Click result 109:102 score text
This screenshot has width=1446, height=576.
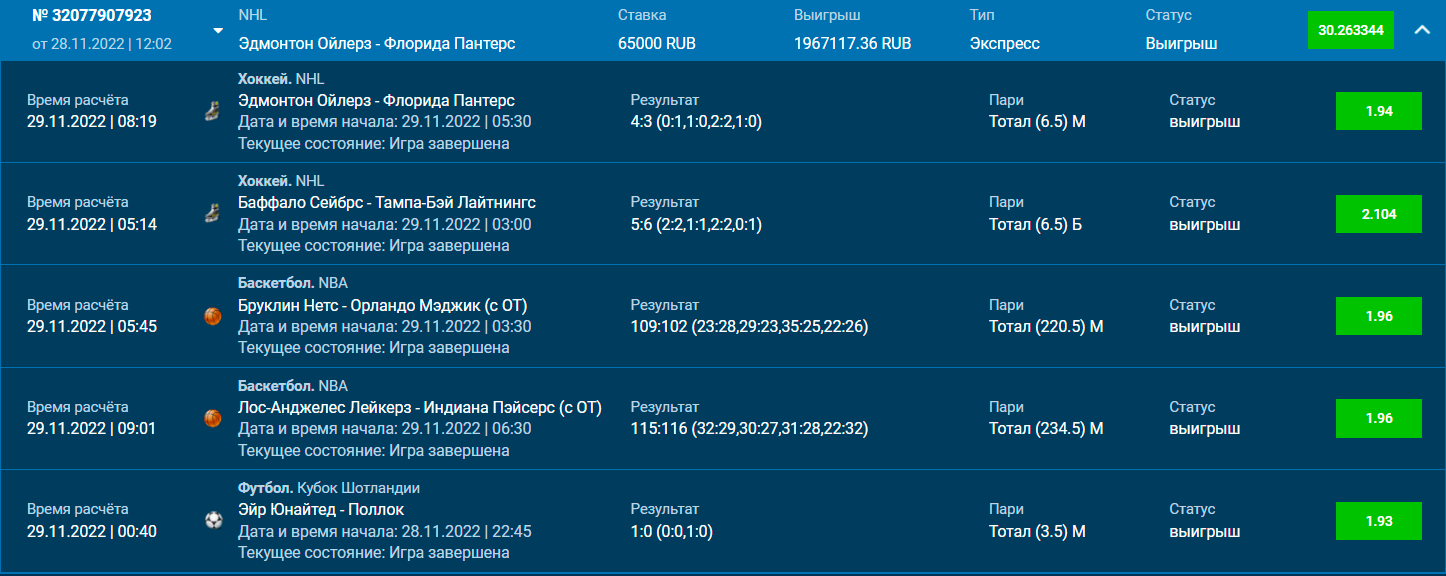point(749,326)
